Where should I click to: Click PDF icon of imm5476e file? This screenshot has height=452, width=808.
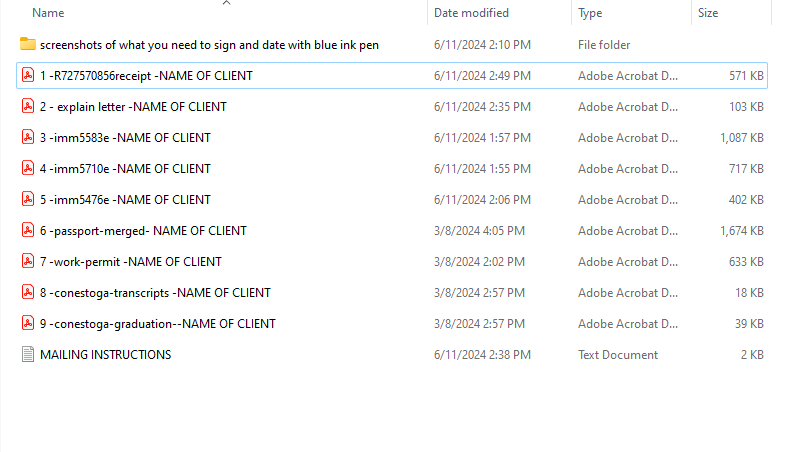[28, 200]
